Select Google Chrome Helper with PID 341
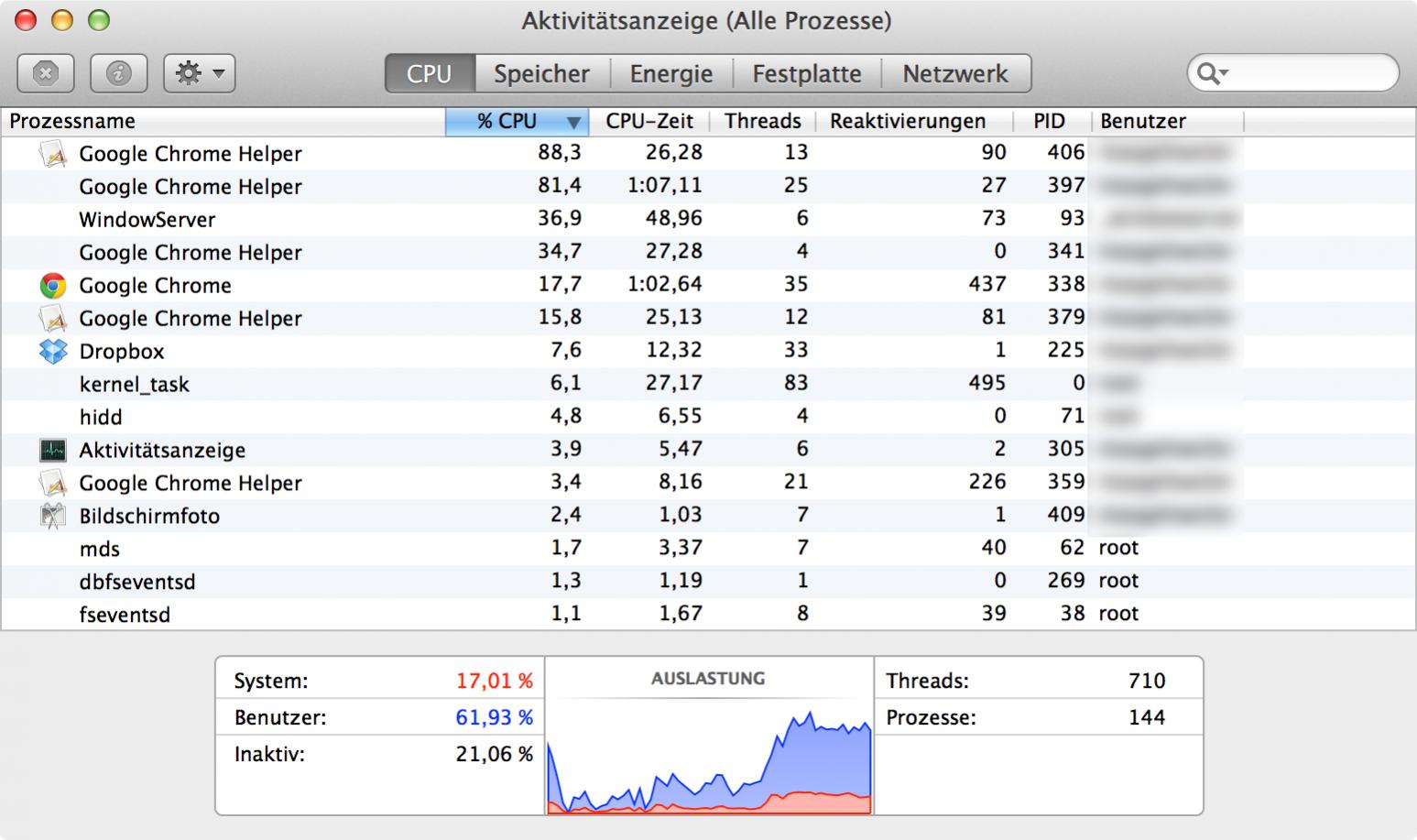This screenshot has width=1417, height=840. tap(708, 253)
